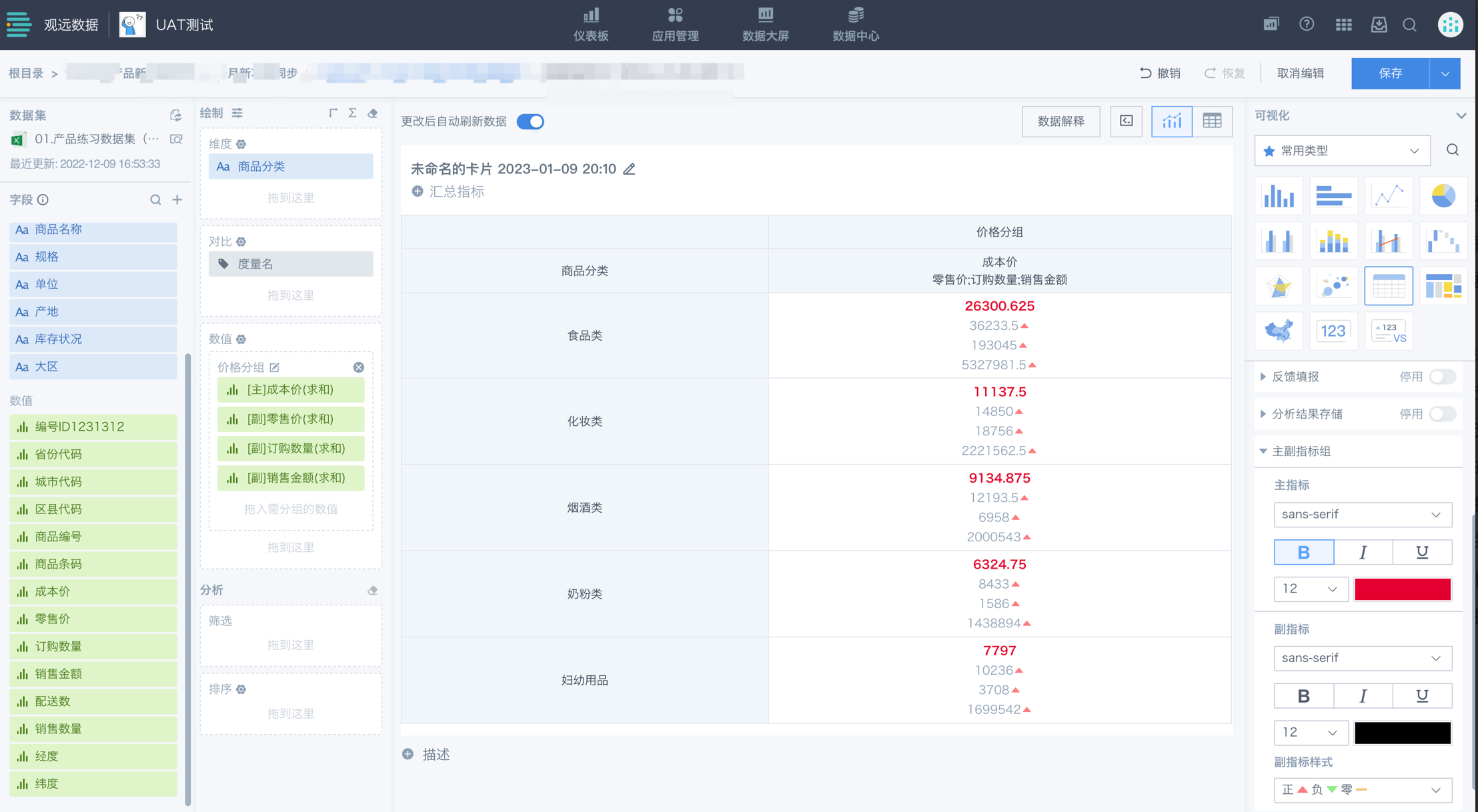1478x812 pixels.
Task: Open the red main indicator color swatch
Action: (x=1402, y=589)
